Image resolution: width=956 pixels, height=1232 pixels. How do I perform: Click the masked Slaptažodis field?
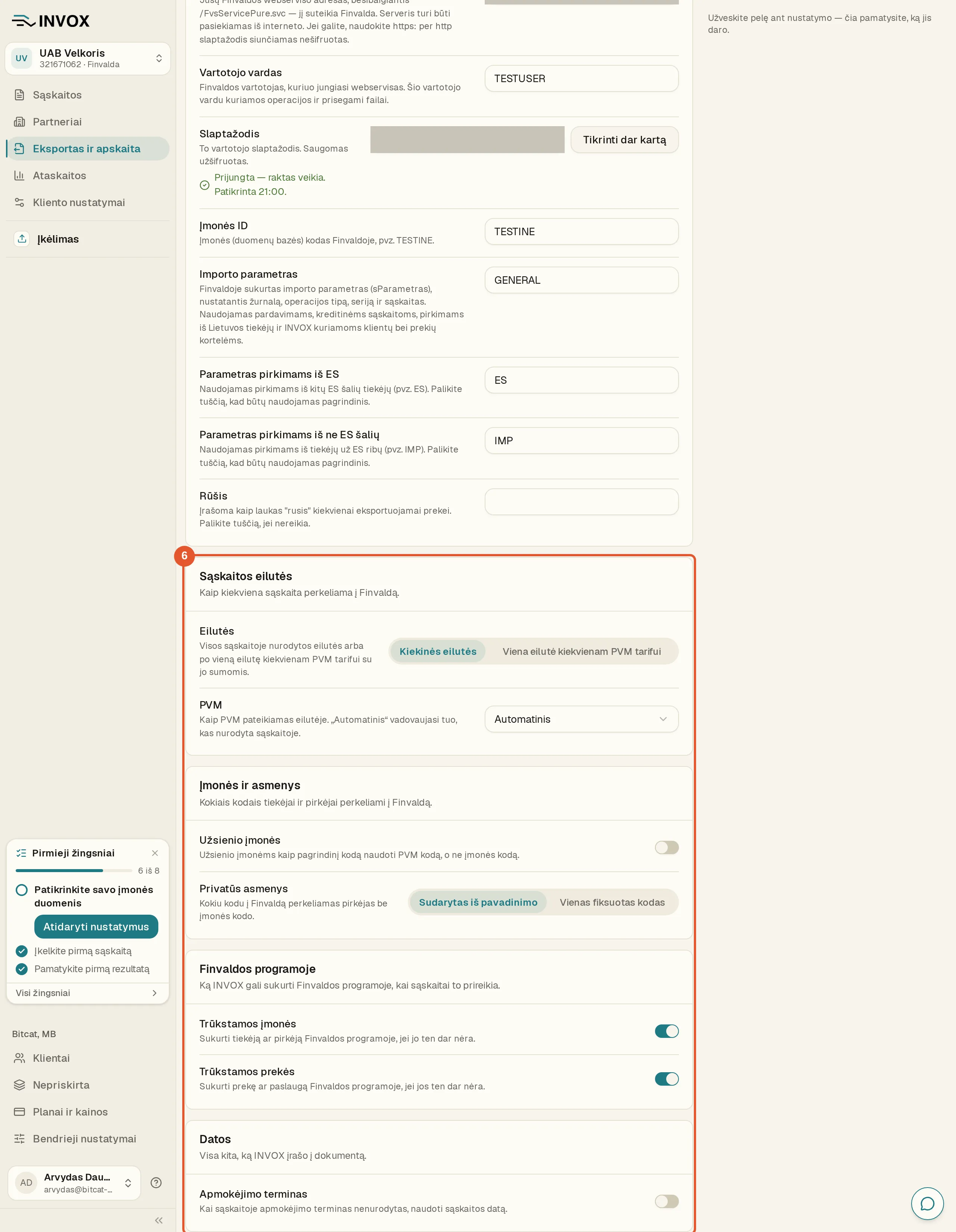[467, 140]
